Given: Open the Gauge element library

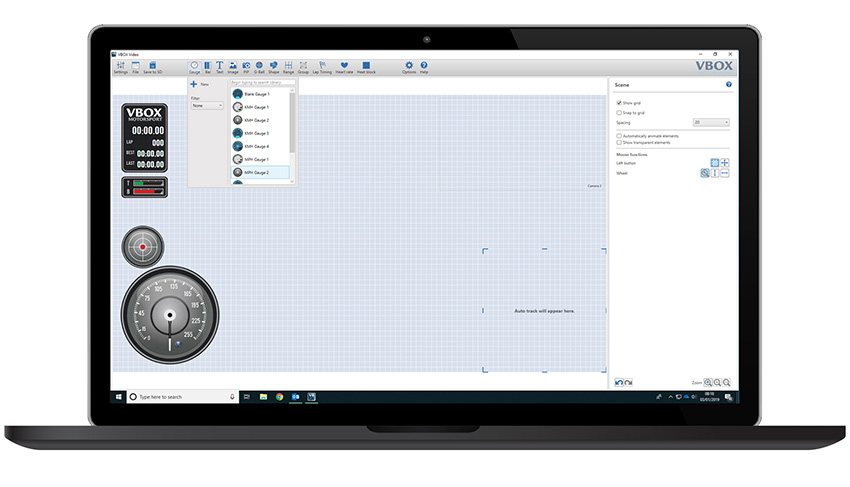Looking at the screenshot, I should pos(195,67).
